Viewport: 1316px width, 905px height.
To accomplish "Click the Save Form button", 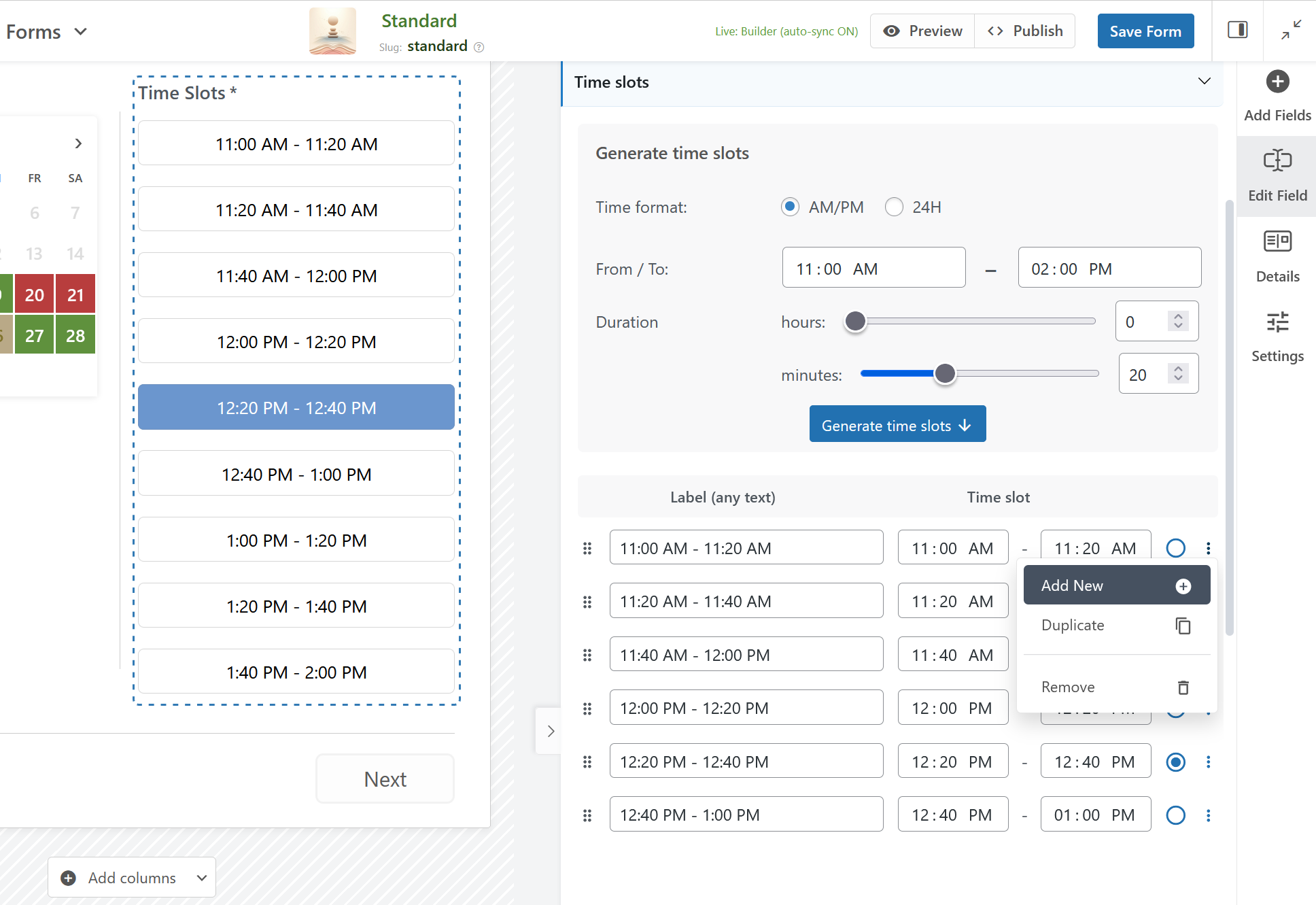I will 1145,31.
